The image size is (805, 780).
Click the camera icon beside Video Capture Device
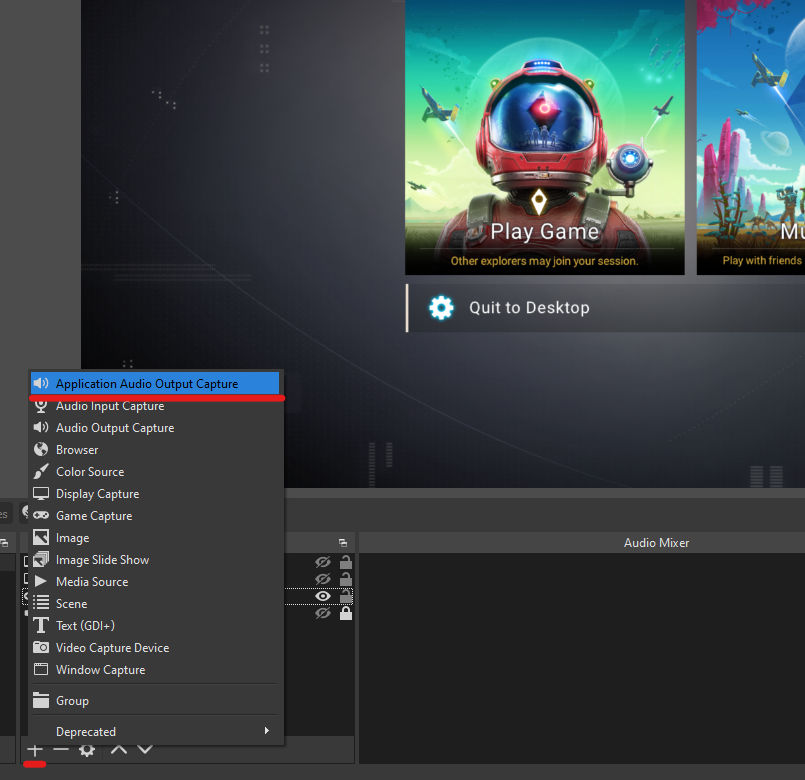click(x=40, y=647)
